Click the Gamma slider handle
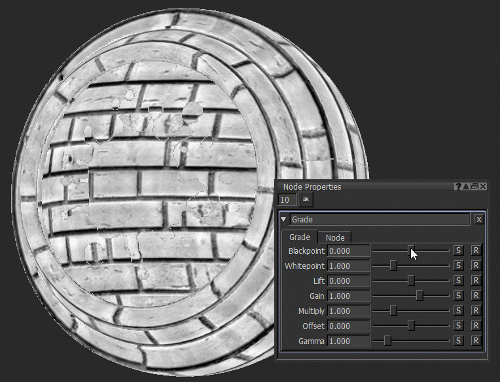This screenshot has height=382, width=500. point(387,341)
